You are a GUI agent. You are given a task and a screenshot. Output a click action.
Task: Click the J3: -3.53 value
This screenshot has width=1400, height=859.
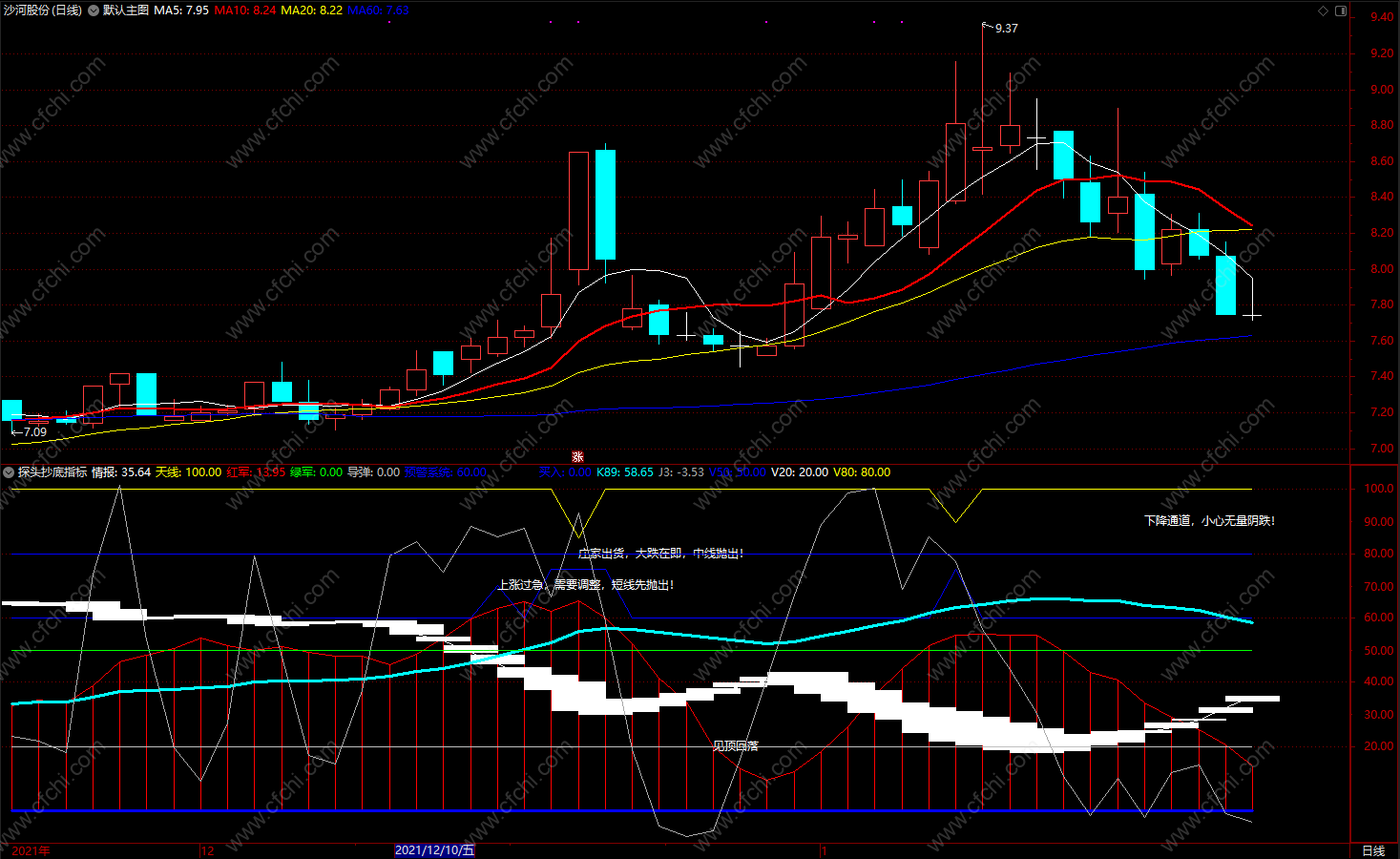pos(681,472)
